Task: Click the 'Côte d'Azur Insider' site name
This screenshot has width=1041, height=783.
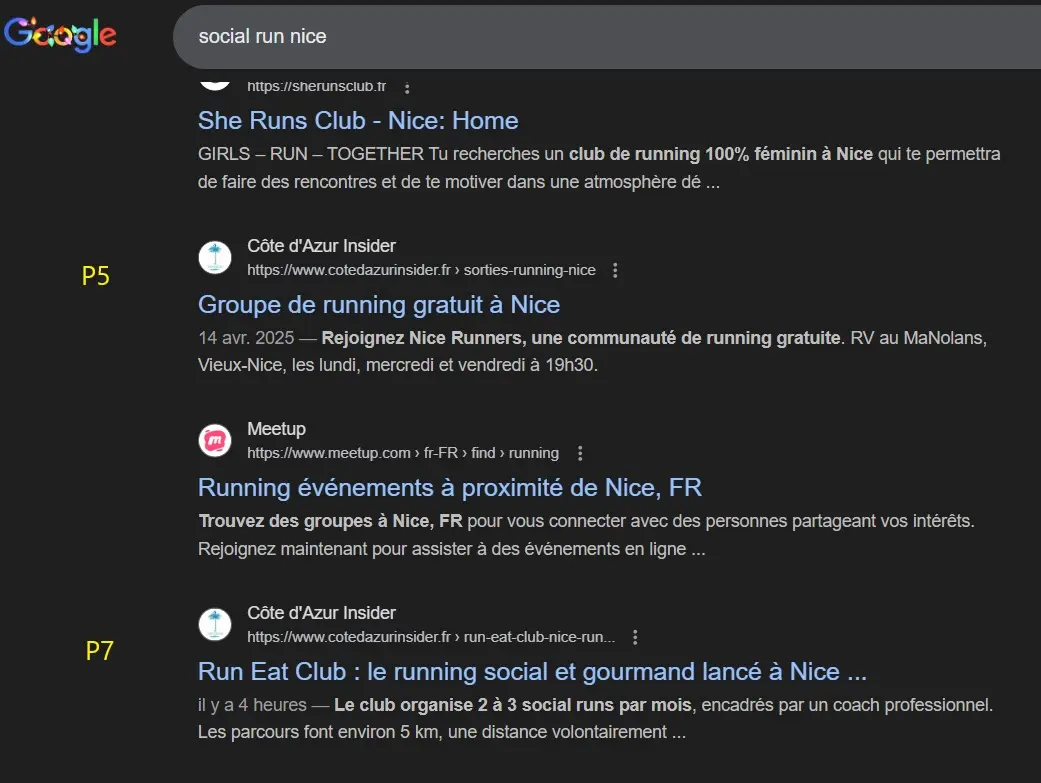Action: tap(320, 245)
